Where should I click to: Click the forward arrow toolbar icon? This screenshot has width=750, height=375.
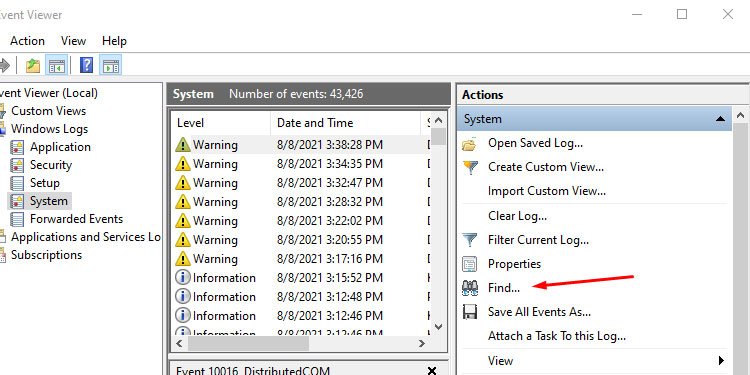coord(4,65)
